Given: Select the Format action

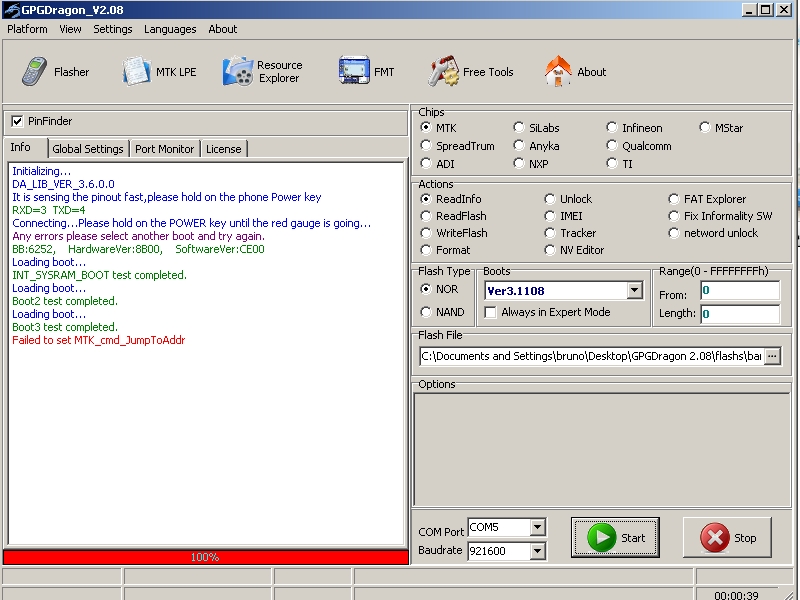Looking at the screenshot, I should click(426, 250).
